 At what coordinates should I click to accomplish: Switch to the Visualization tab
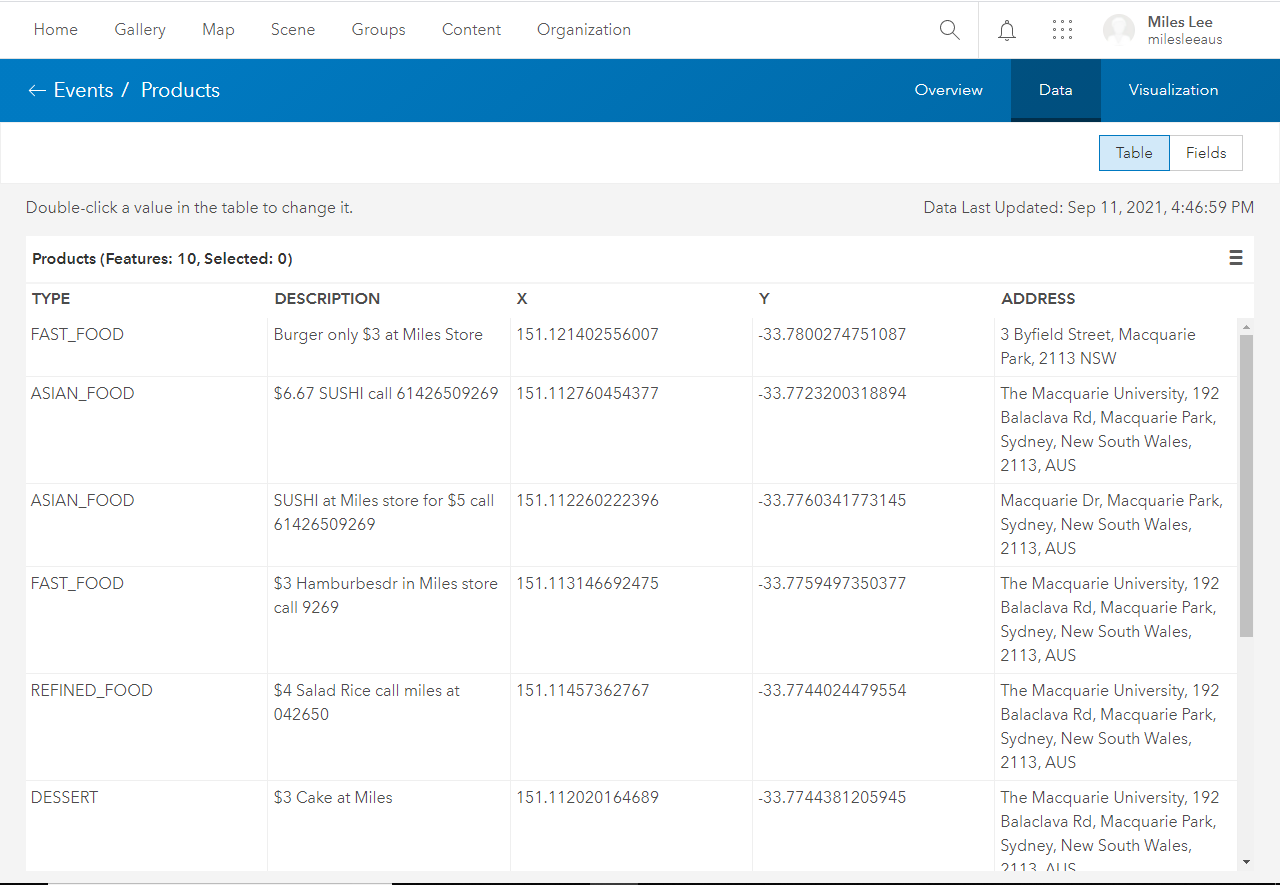[1174, 90]
